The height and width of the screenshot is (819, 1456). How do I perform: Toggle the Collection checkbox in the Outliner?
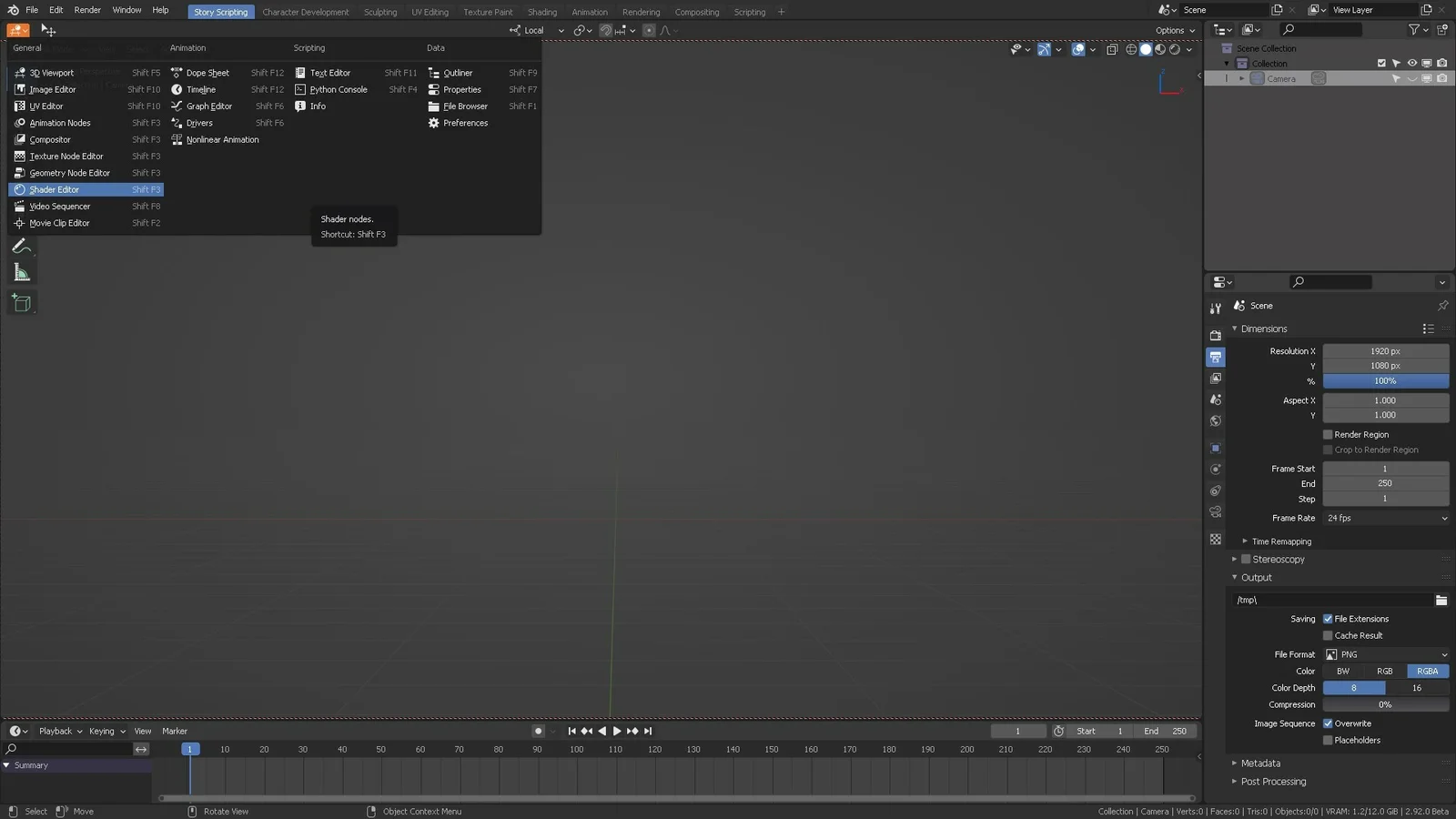point(1380,63)
